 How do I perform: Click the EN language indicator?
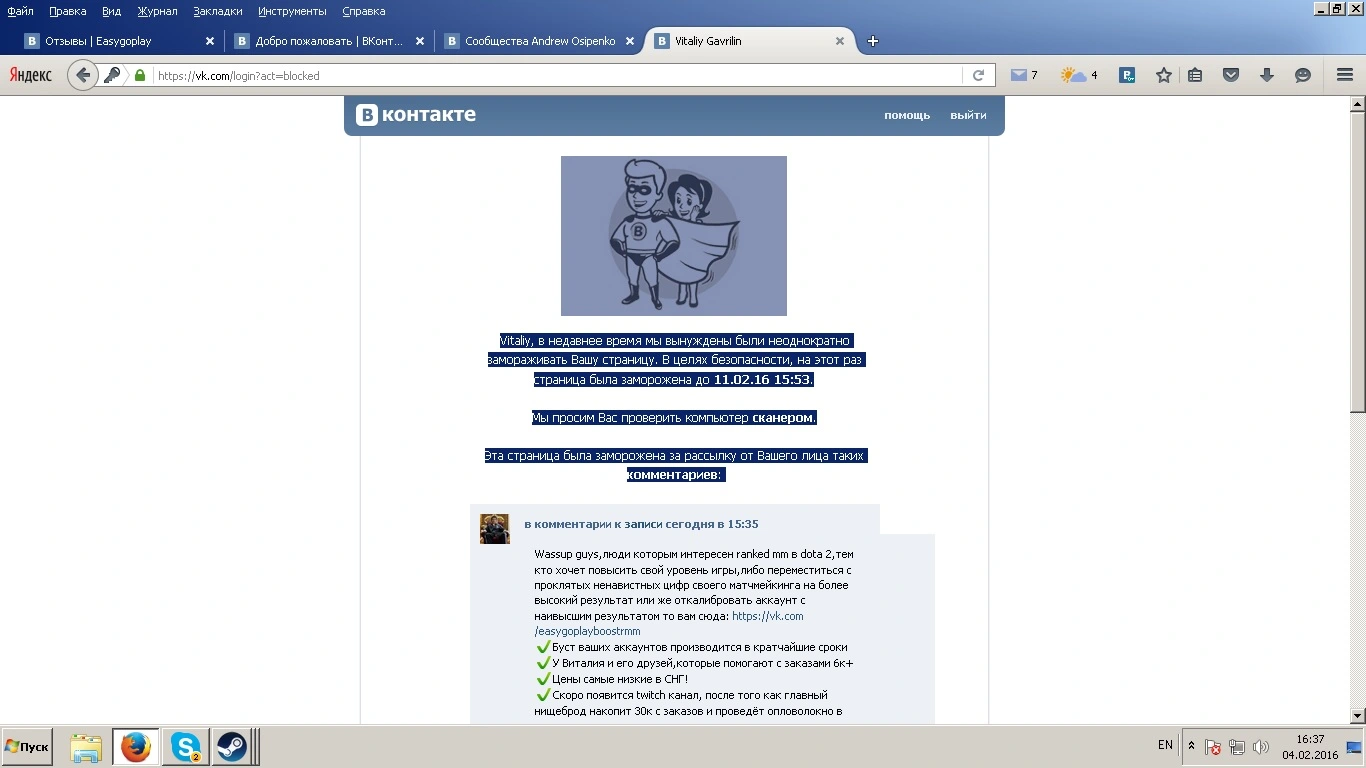click(x=1165, y=745)
